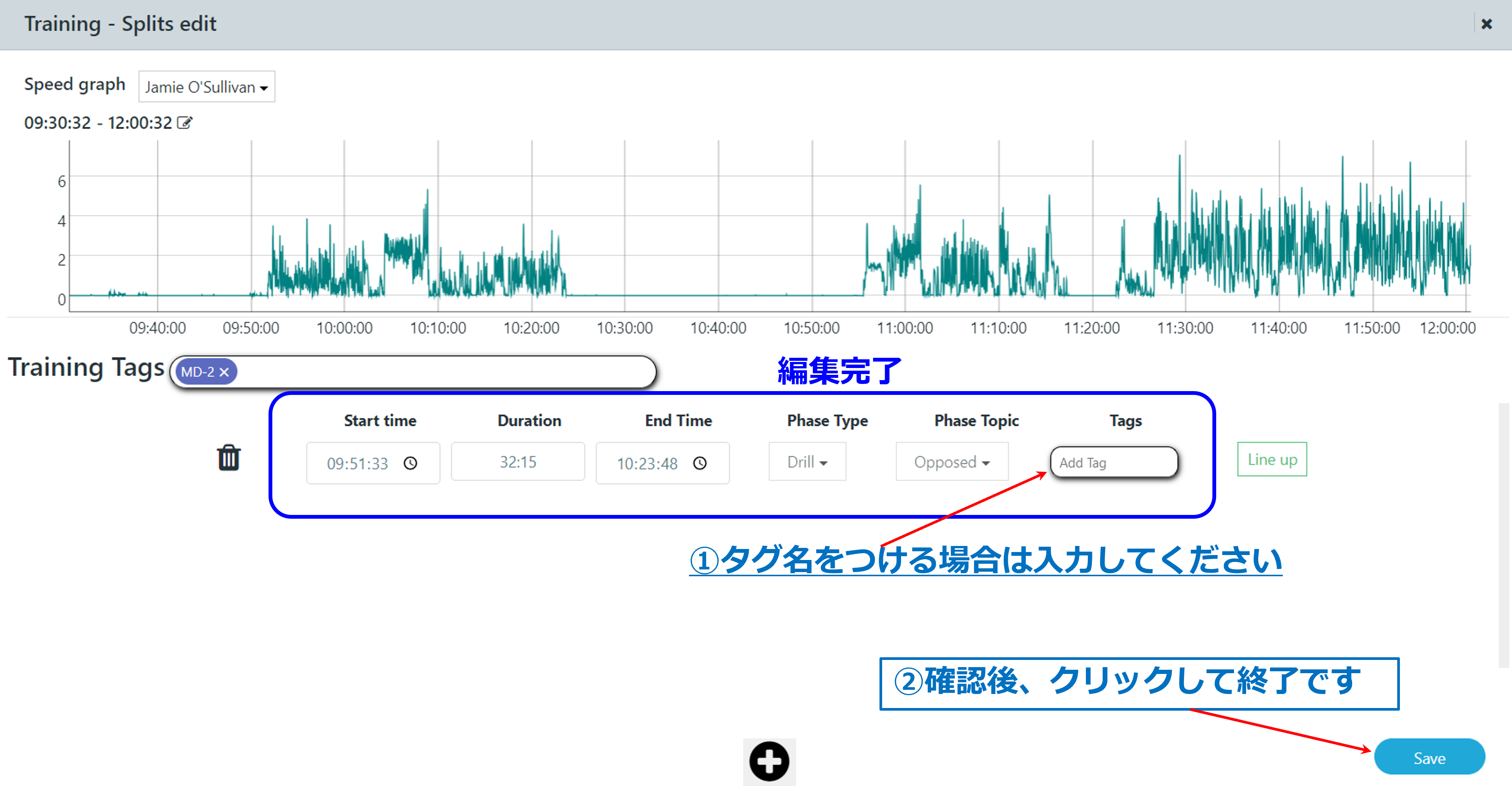The width and height of the screenshot is (1512, 786).
Task: Click the Duration field 32:15
Action: click(x=518, y=462)
